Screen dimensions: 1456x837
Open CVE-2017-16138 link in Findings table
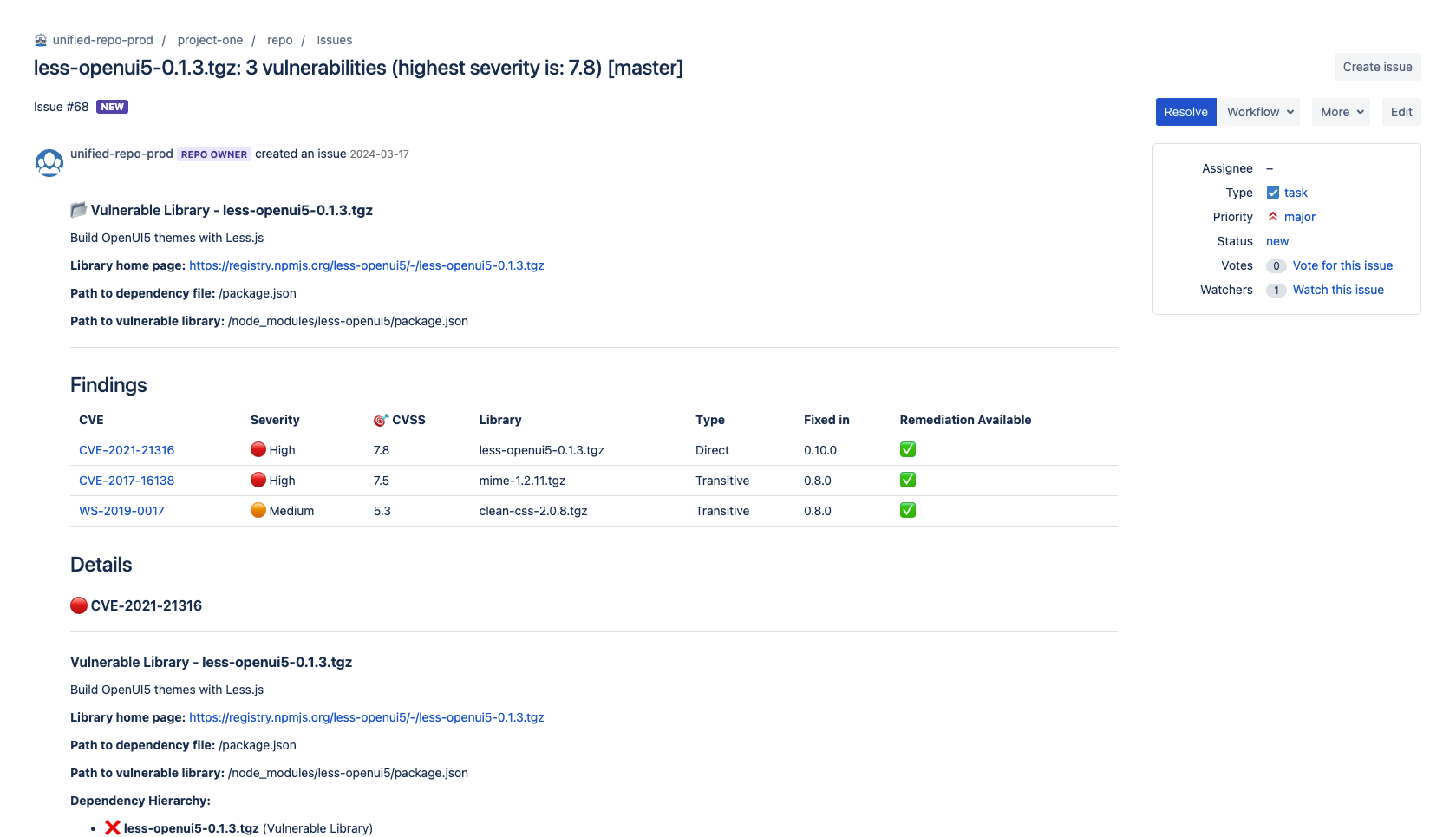(x=127, y=481)
